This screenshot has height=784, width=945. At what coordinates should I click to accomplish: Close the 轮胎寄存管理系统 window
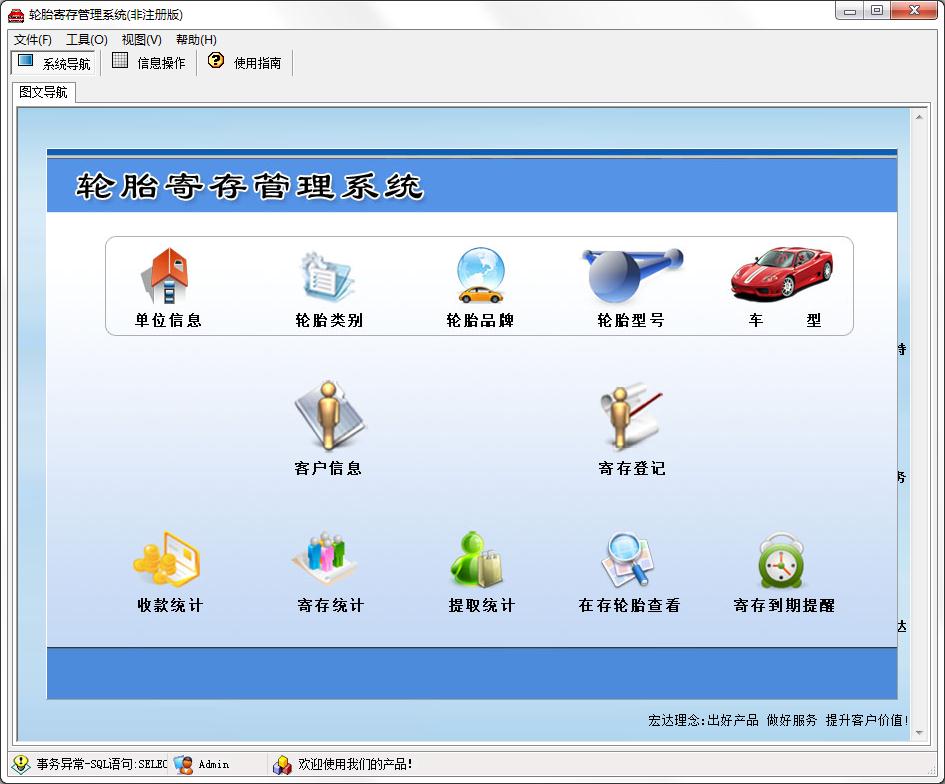[x=914, y=11]
